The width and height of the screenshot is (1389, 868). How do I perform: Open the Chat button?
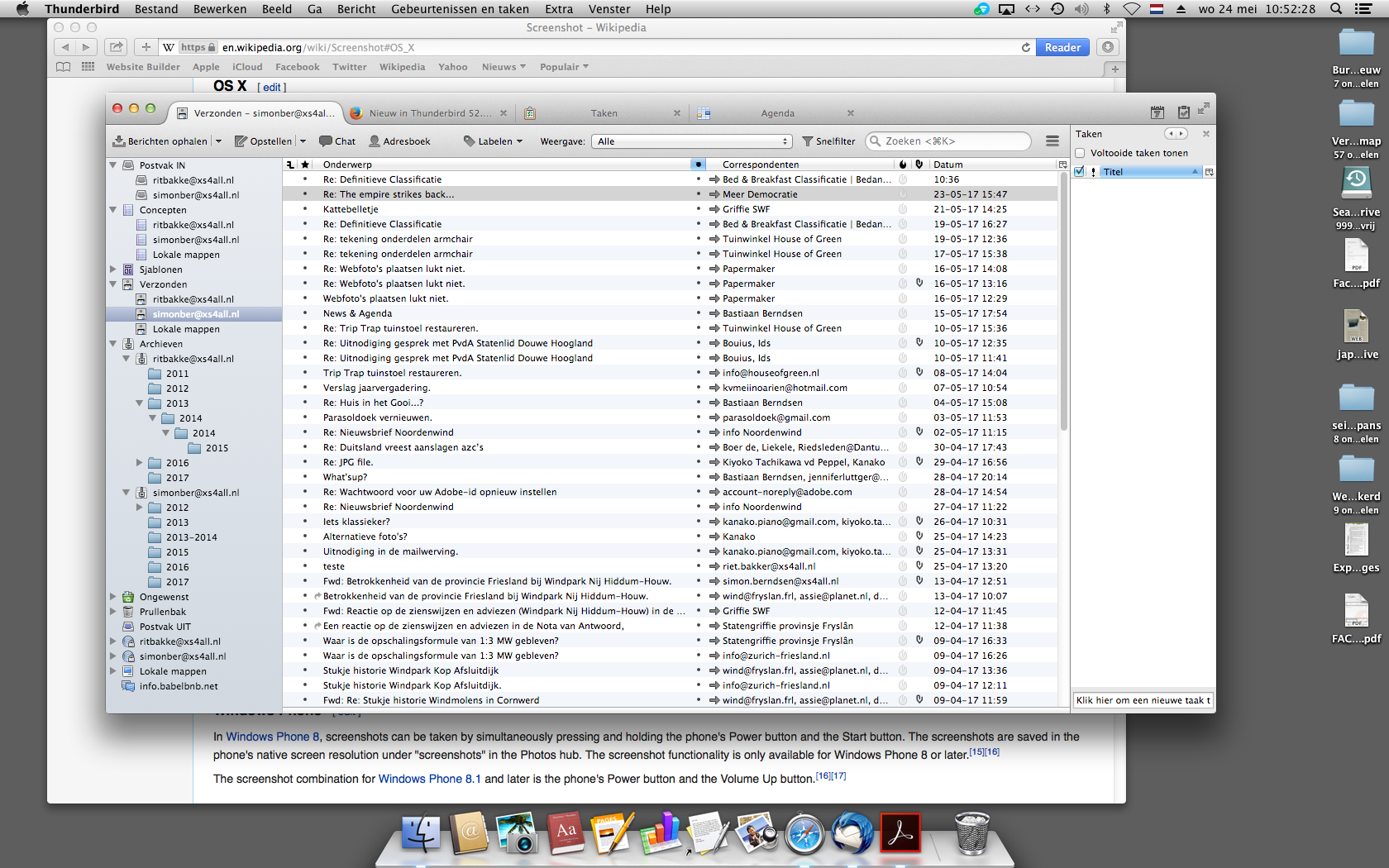click(337, 141)
